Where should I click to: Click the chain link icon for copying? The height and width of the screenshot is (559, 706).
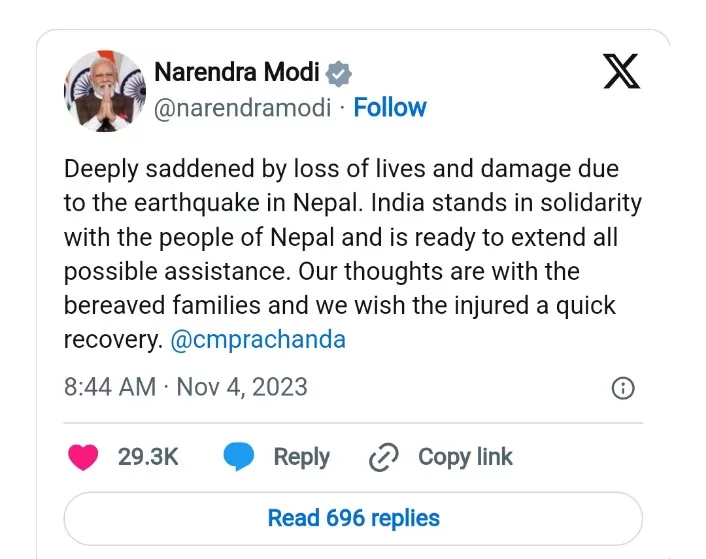pos(384,458)
